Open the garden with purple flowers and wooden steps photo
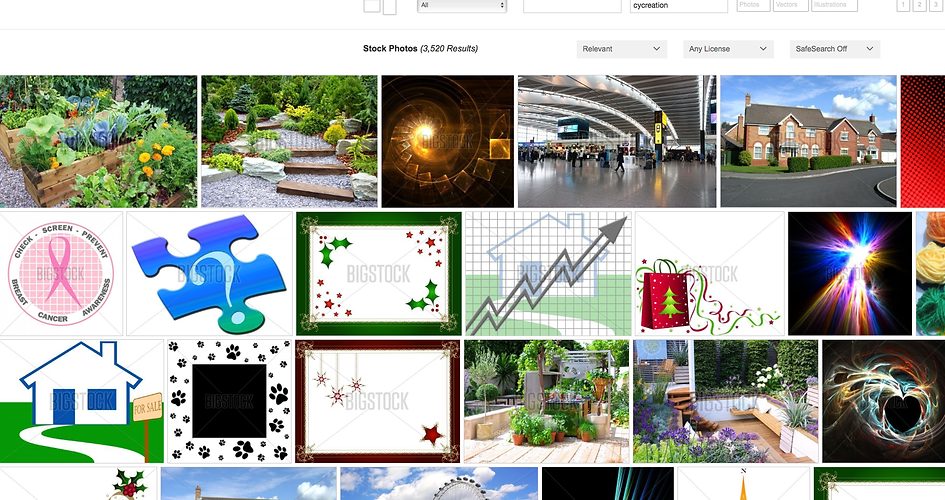Screen dimensions: 945x500 (726, 401)
